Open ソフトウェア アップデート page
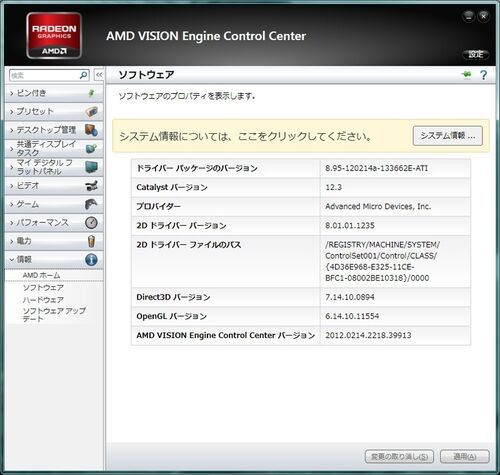500x475 pixels. click(x=54, y=314)
